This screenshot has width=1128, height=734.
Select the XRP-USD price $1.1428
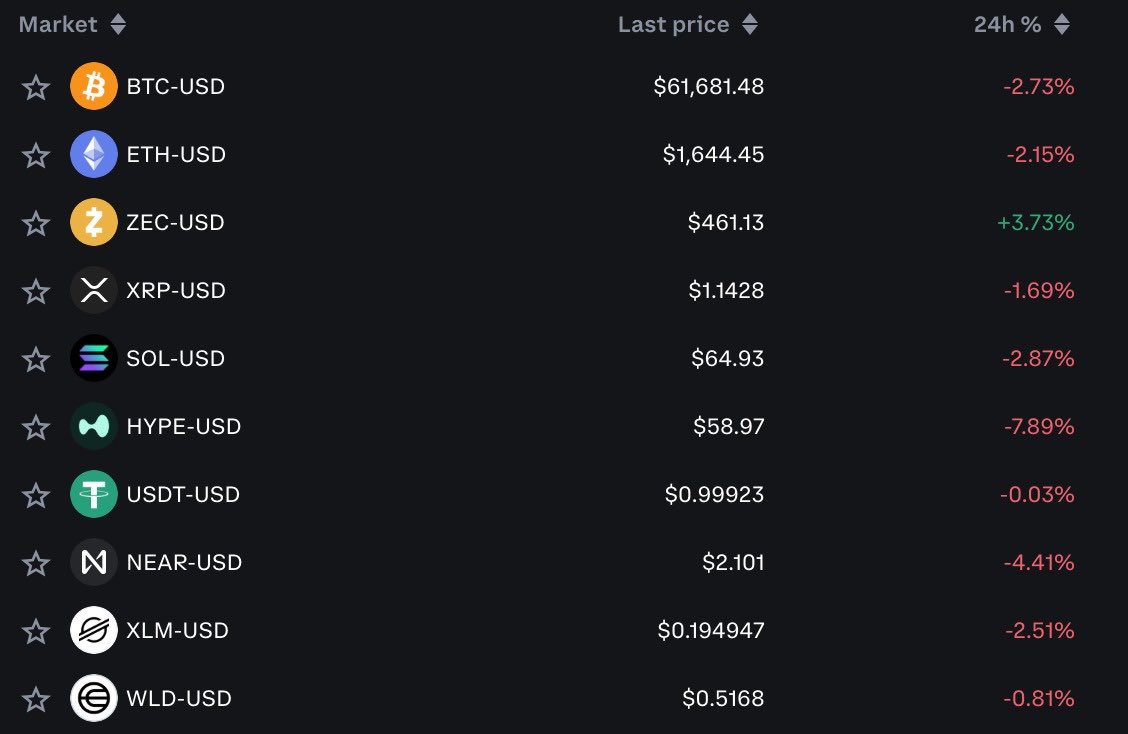[x=726, y=290]
